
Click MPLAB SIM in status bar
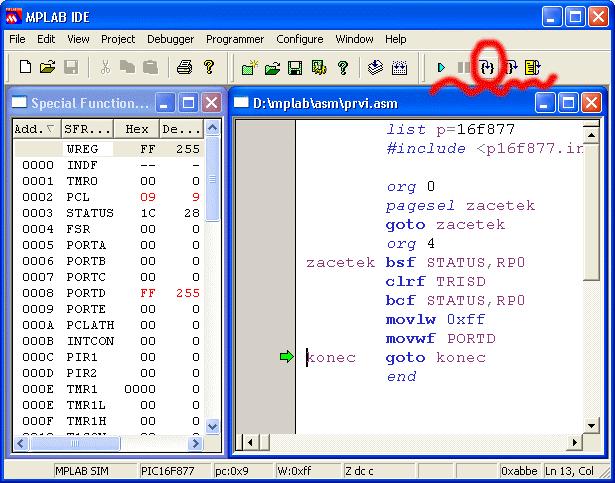click(x=82, y=471)
